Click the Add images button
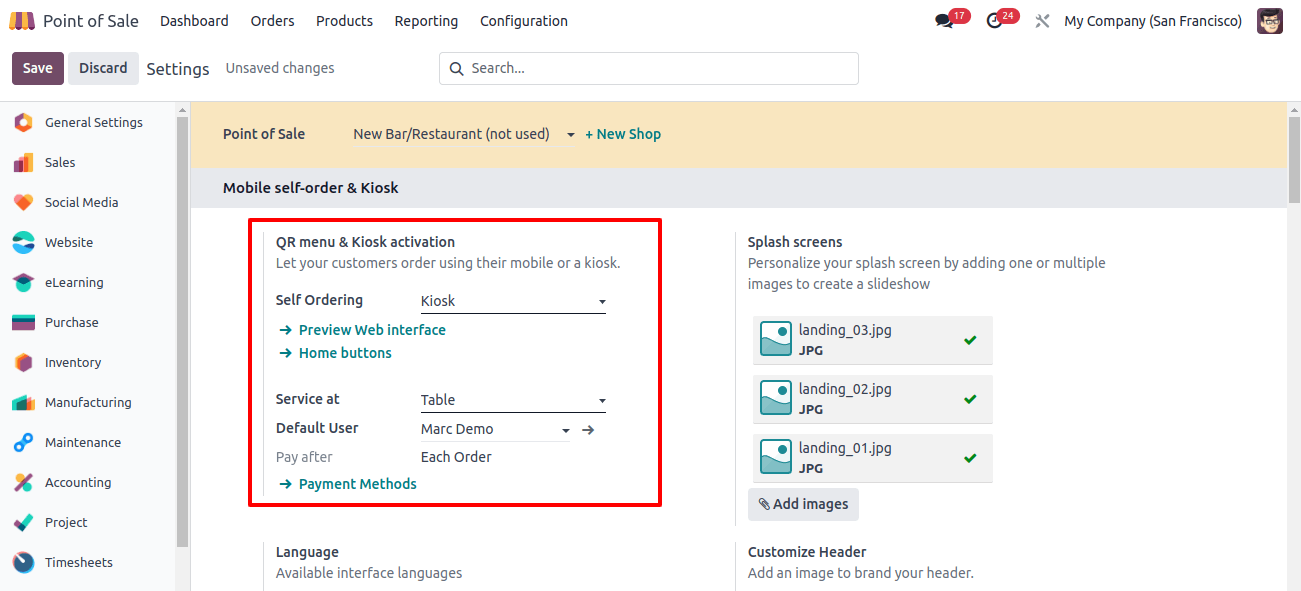The width and height of the screenshot is (1301, 591). point(803,504)
